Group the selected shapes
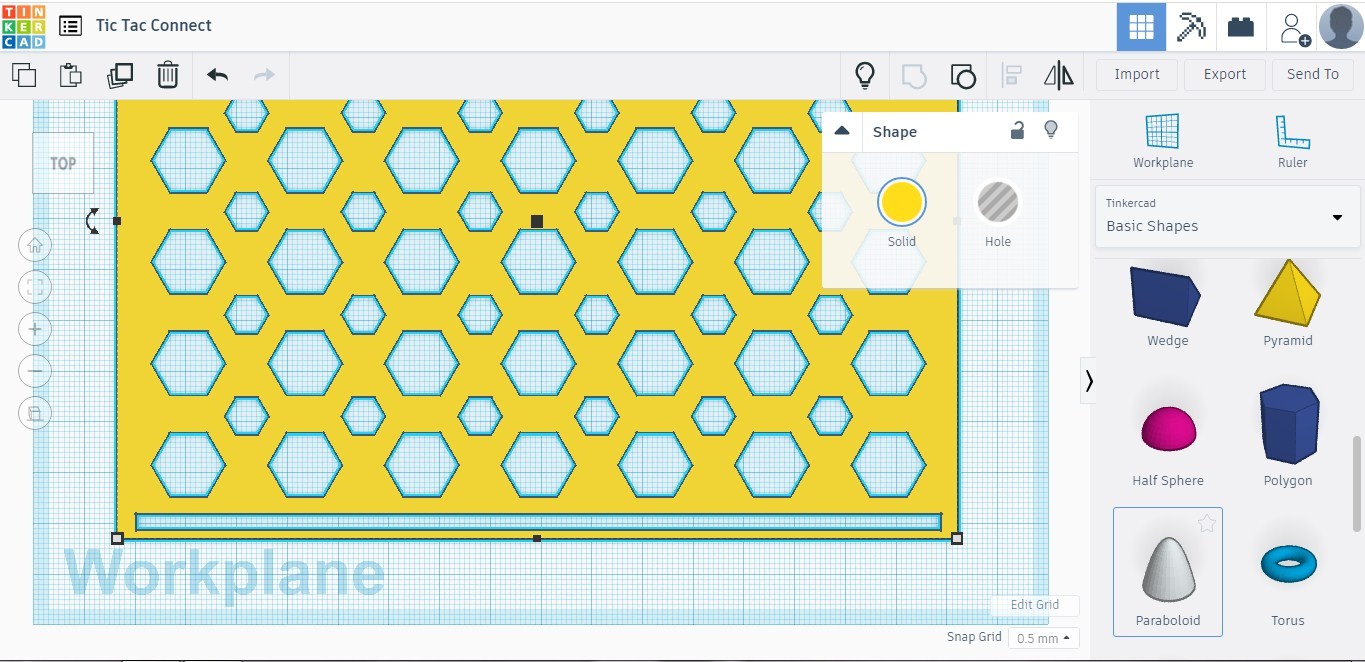Screen dimensions: 1365x662 (914, 75)
